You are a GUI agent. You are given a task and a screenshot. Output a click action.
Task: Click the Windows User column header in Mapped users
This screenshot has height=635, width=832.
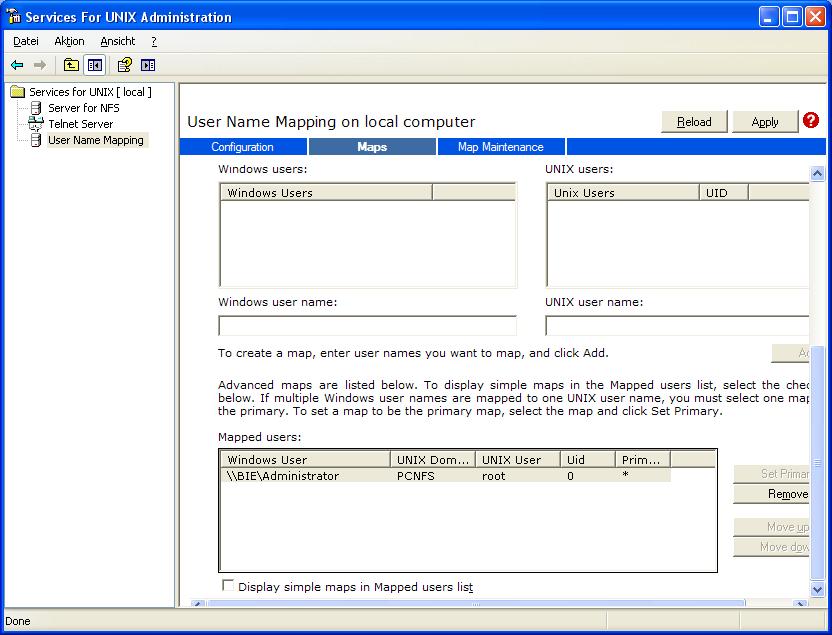[x=305, y=459]
